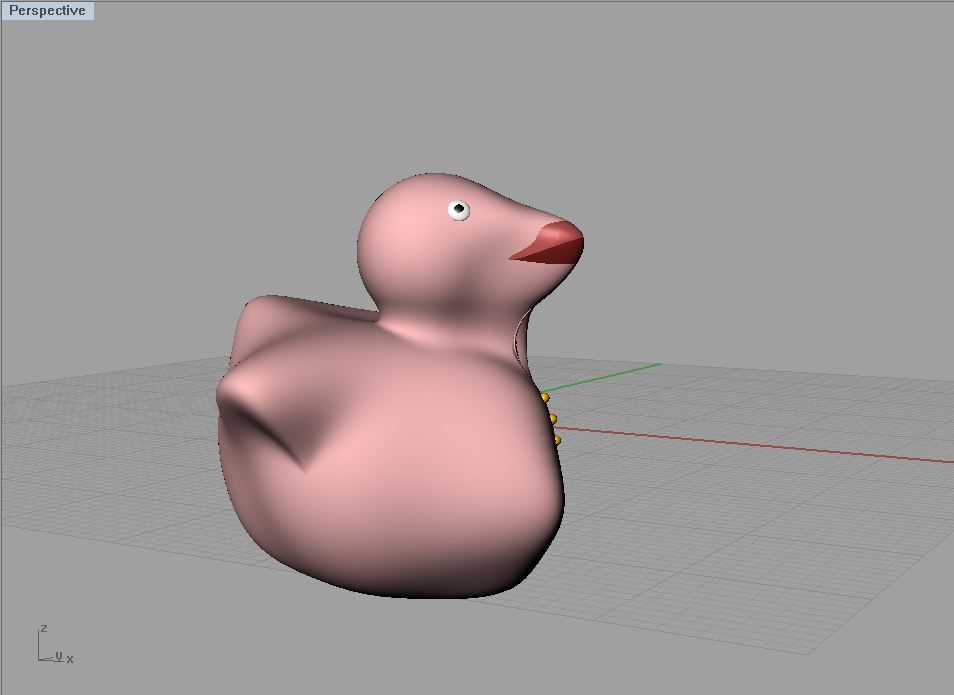Select the topmost yellow control point
Screen dimensions: 954x695
point(545,398)
